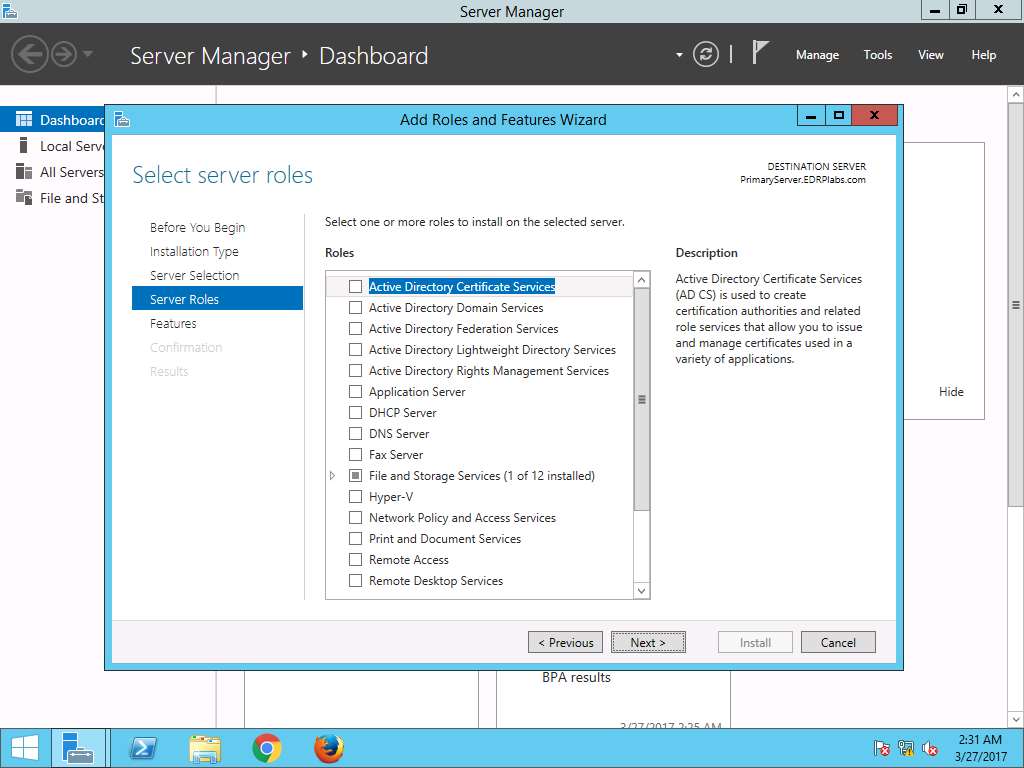Go to the Before You Begin step
This screenshot has width=1024, height=768.
pos(197,227)
